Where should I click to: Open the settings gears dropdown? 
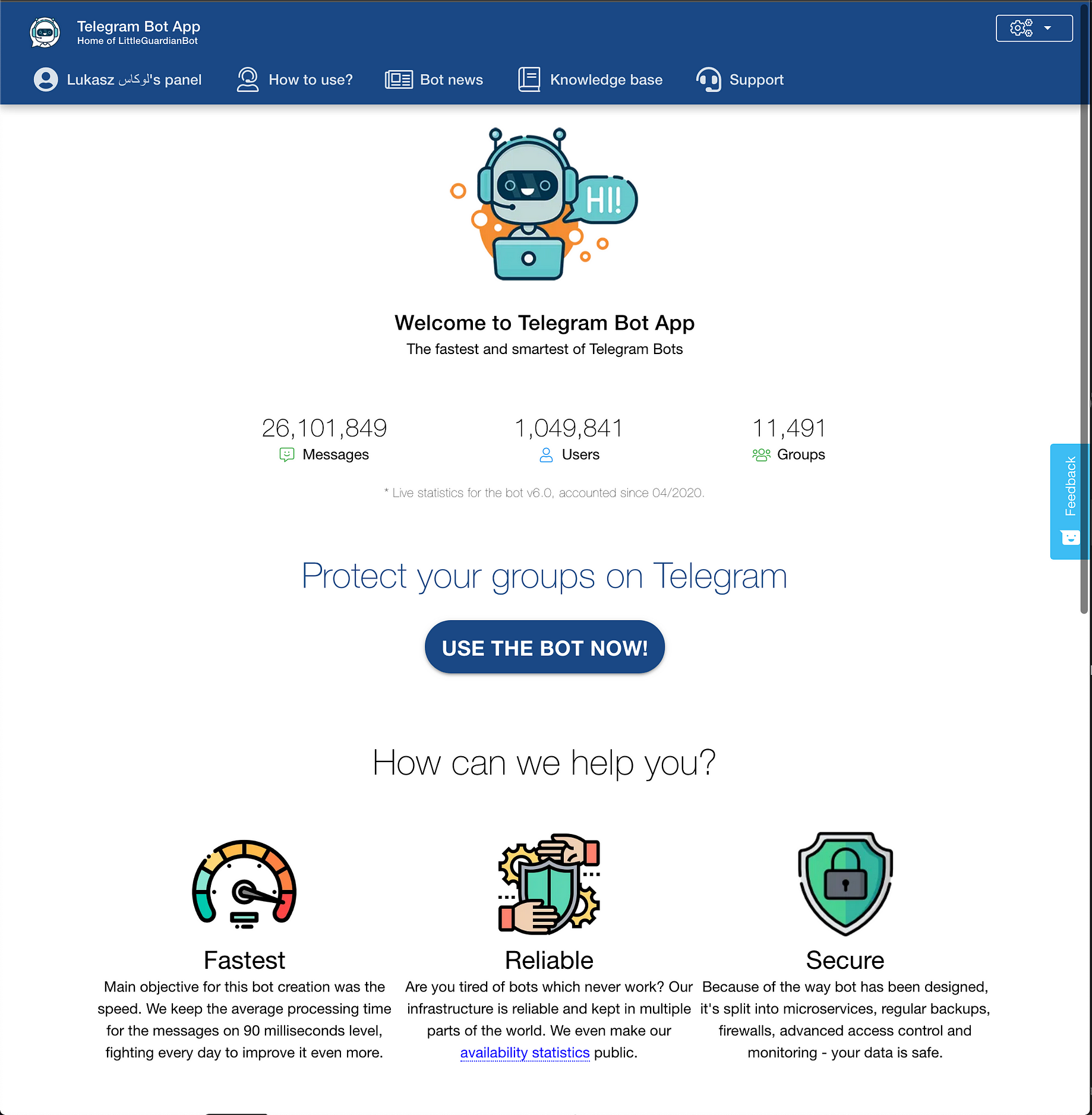click(x=1034, y=28)
